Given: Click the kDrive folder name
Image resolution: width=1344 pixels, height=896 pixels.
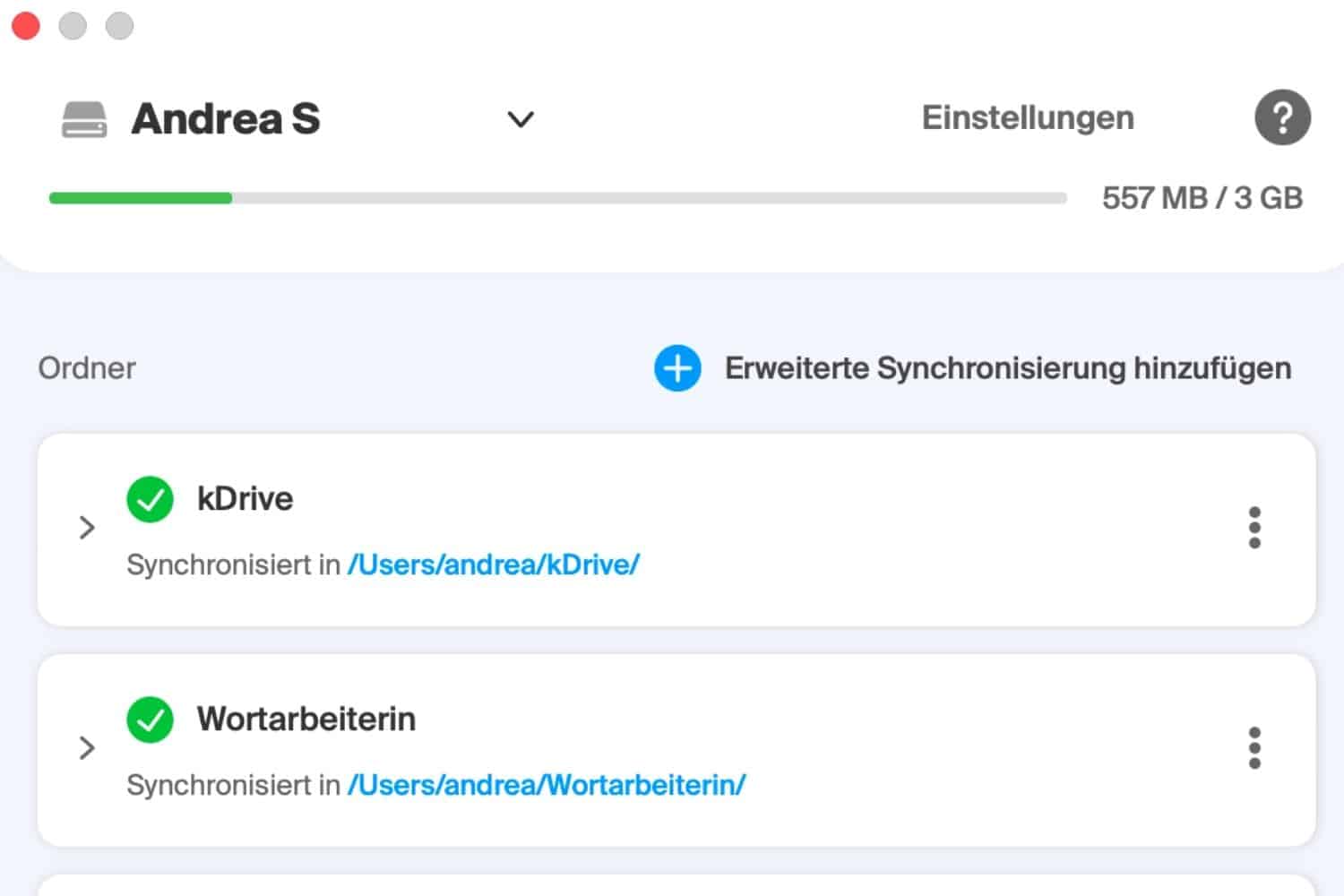Looking at the screenshot, I should point(245,499).
